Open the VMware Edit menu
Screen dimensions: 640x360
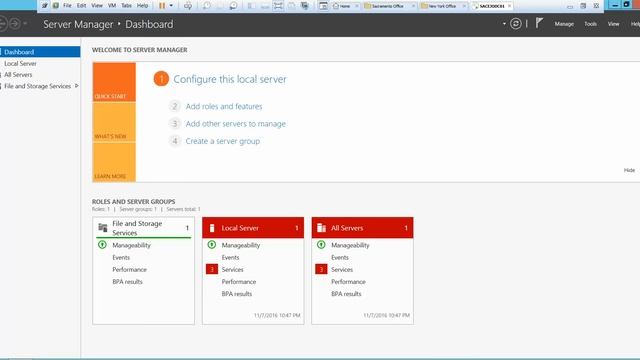click(x=82, y=6)
